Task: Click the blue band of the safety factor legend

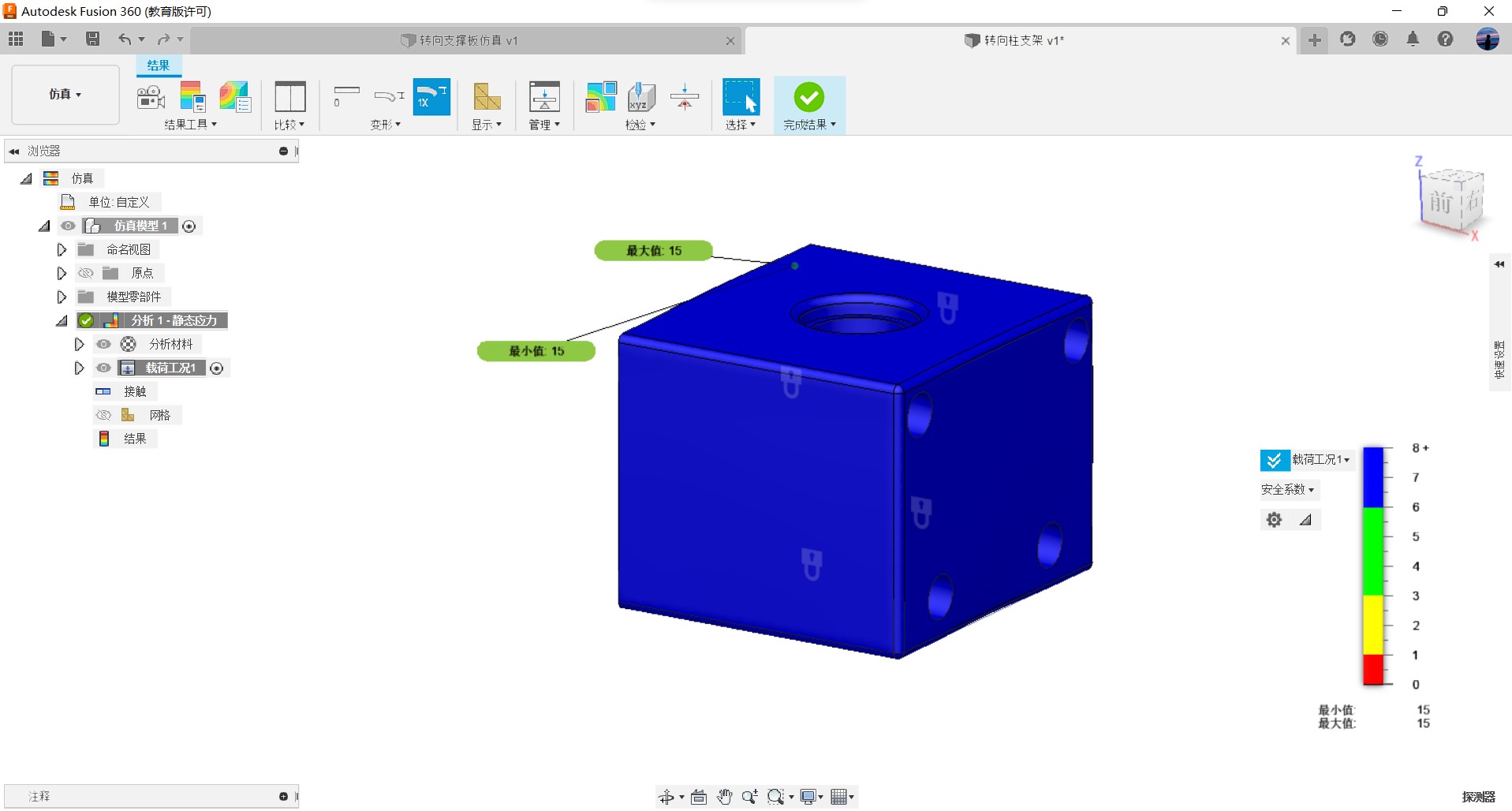Action: point(1373,477)
